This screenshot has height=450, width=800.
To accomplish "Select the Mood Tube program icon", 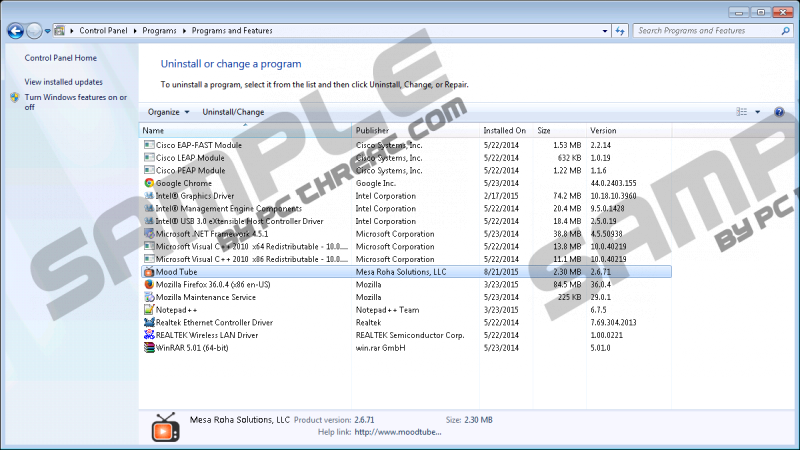I will click(x=149, y=271).
